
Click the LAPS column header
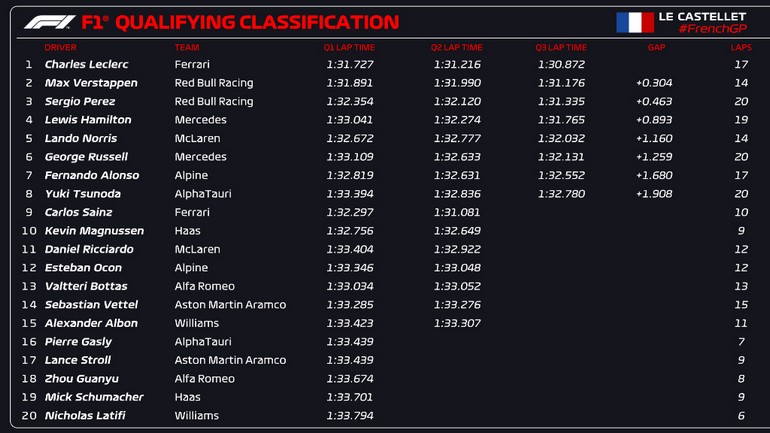(x=740, y=47)
